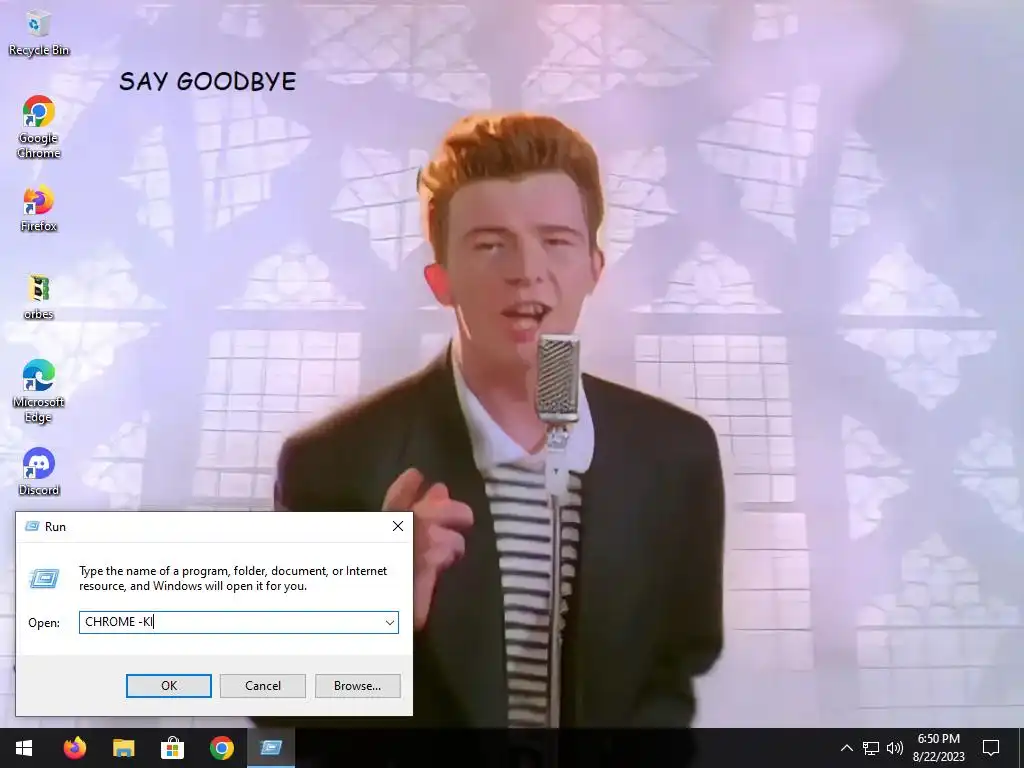The height and width of the screenshot is (768, 1024).
Task: Open the notification center icon
Action: (x=991, y=748)
